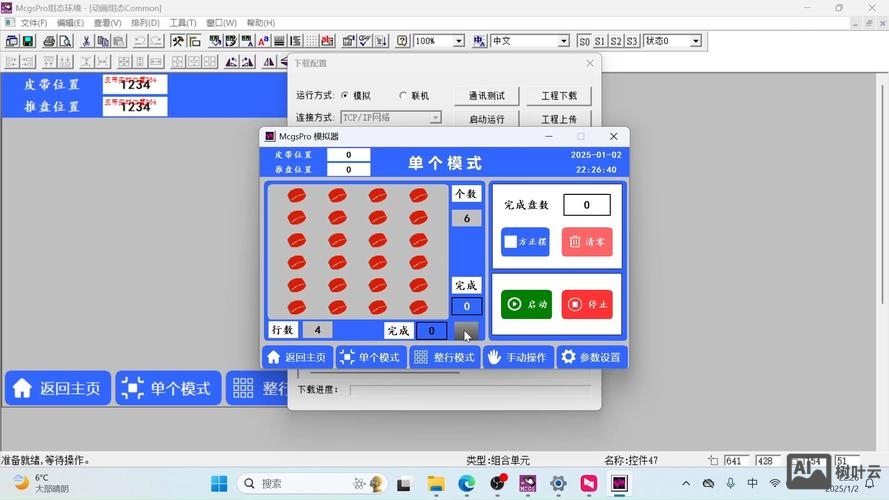
Task: Click the red 'ab' text label icon
Action: coord(327,41)
